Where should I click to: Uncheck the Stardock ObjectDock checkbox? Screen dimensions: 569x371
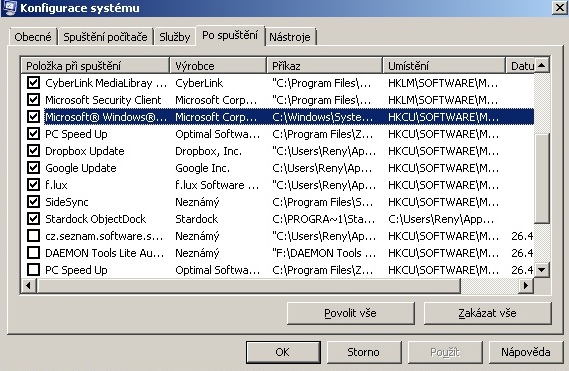[33, 219]
